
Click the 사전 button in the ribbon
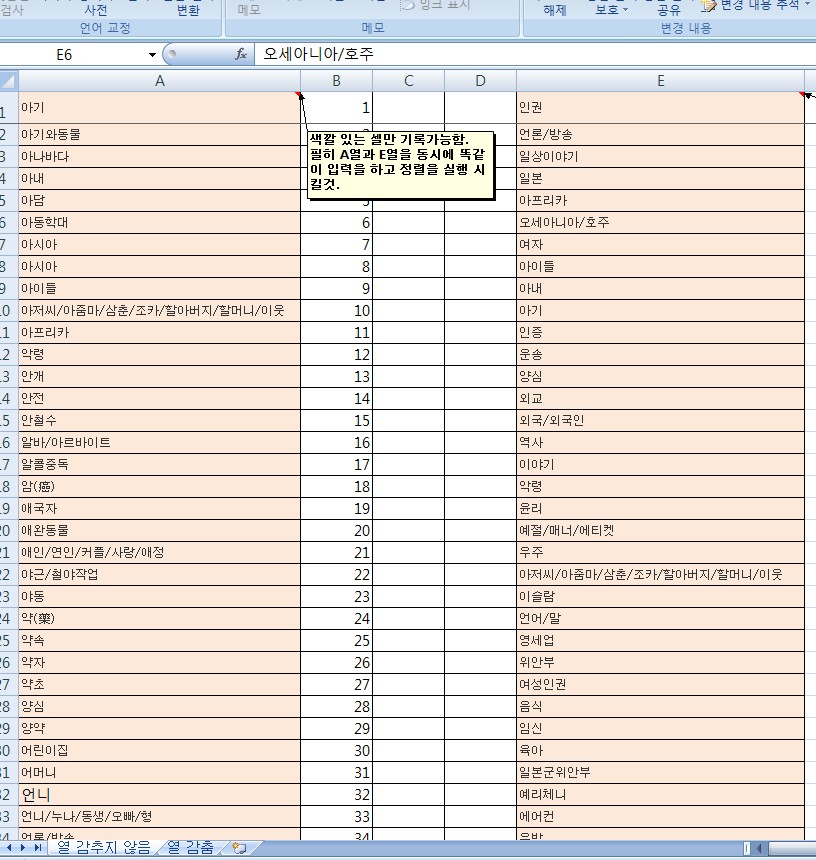click(96, 10)
